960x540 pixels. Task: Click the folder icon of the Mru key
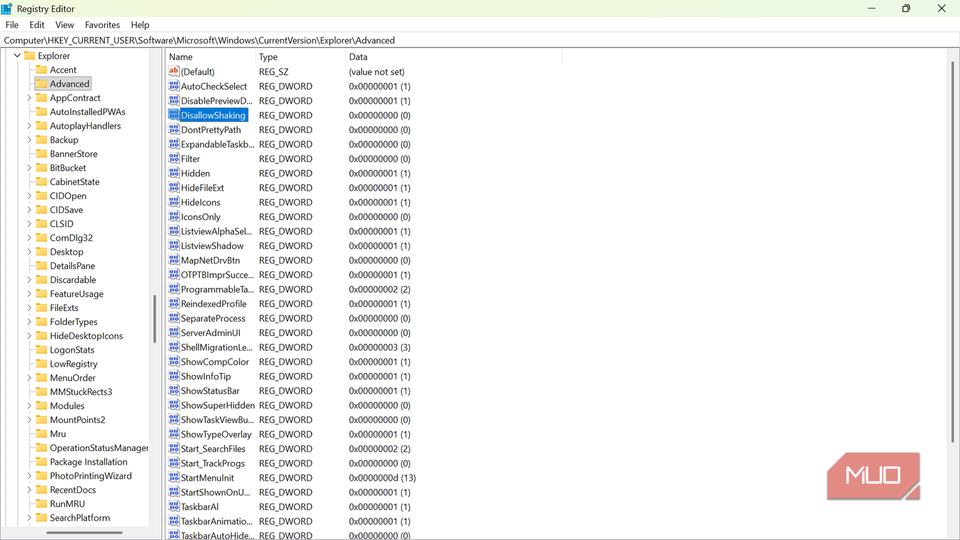42,433
